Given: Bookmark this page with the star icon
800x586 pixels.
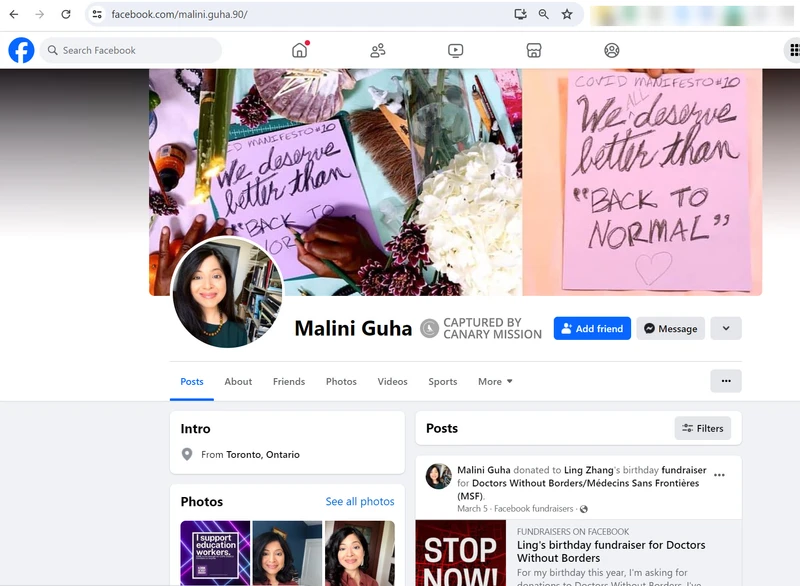Looking at the screenshot, I should point(567,14).
